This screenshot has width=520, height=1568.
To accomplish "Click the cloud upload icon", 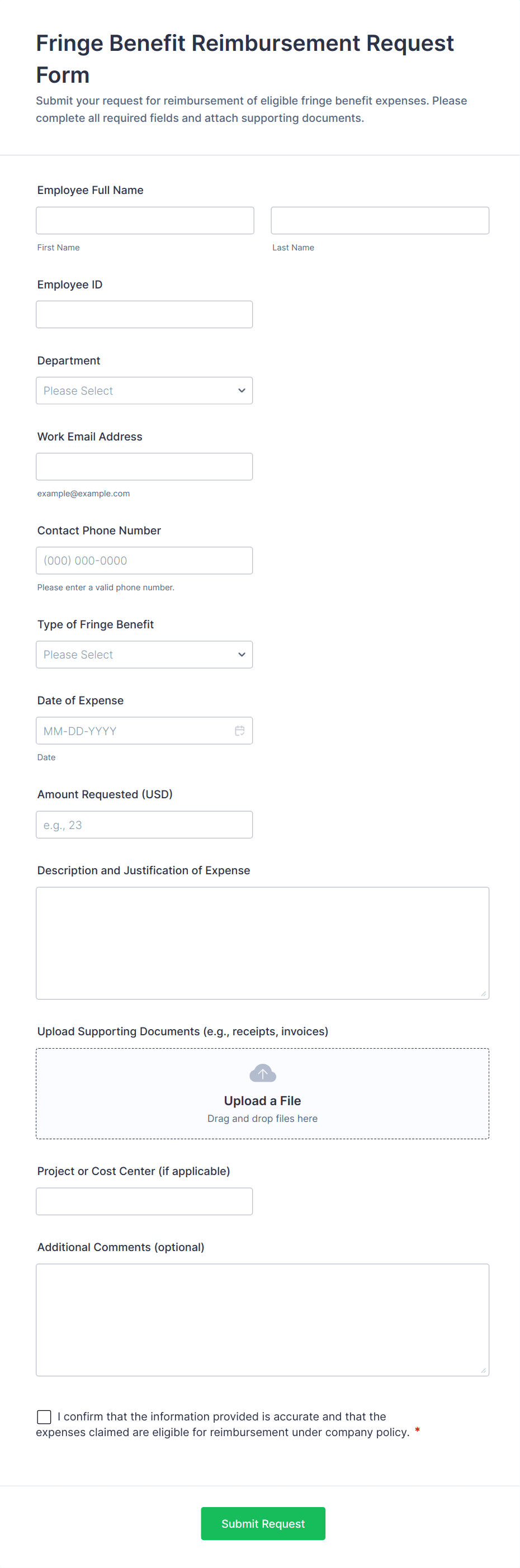I will tap(262, 1073).
